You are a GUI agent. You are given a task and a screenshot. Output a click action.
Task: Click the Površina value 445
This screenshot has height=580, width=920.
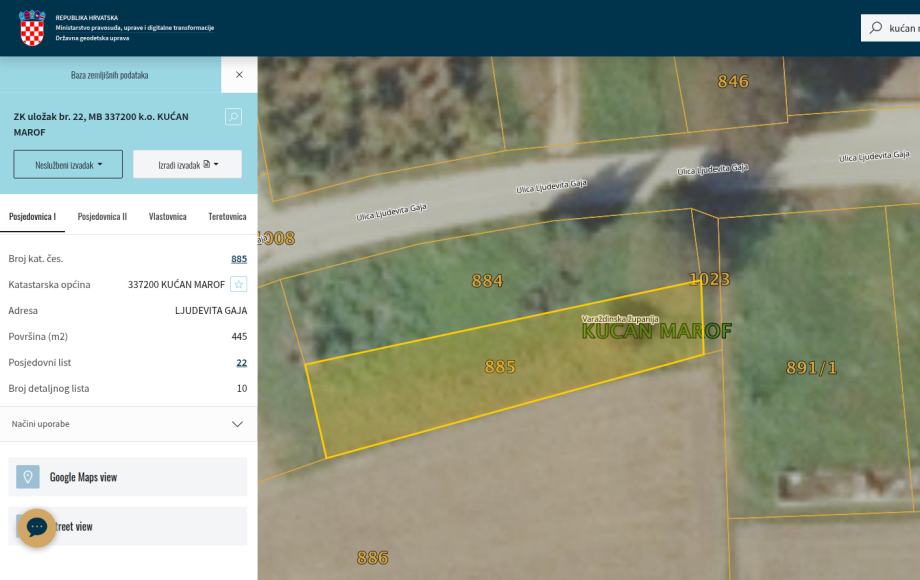[239, 337]
